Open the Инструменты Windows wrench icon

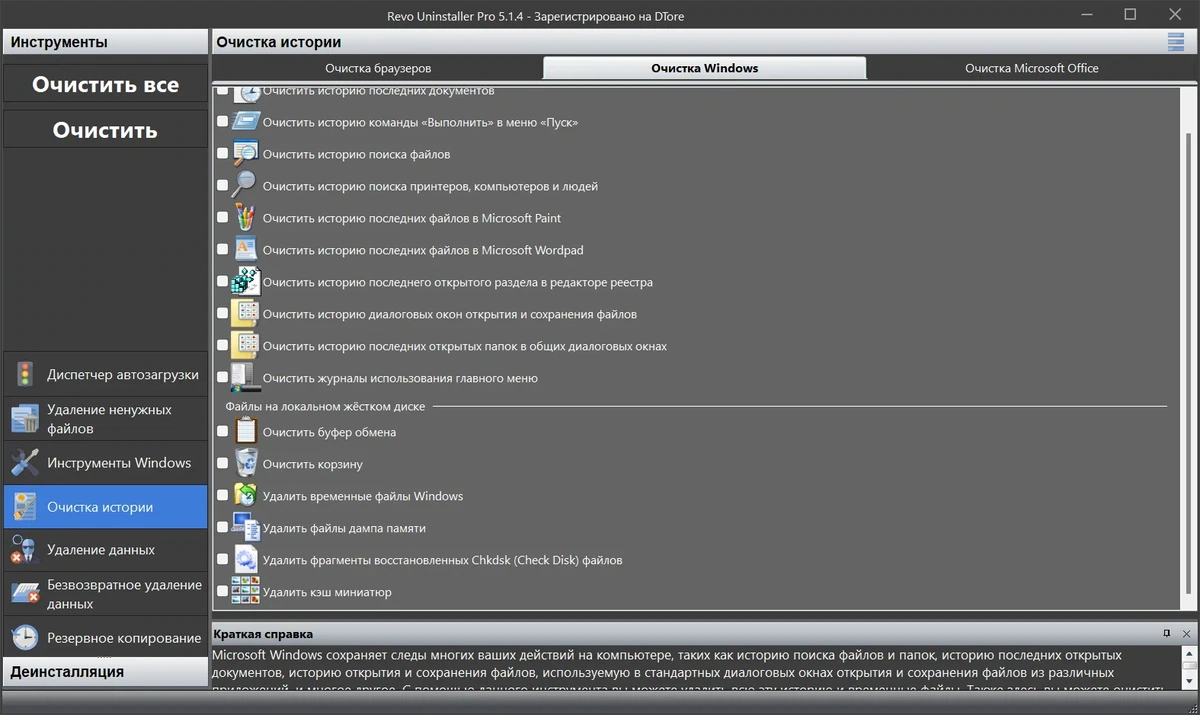(x=25, y=463)
